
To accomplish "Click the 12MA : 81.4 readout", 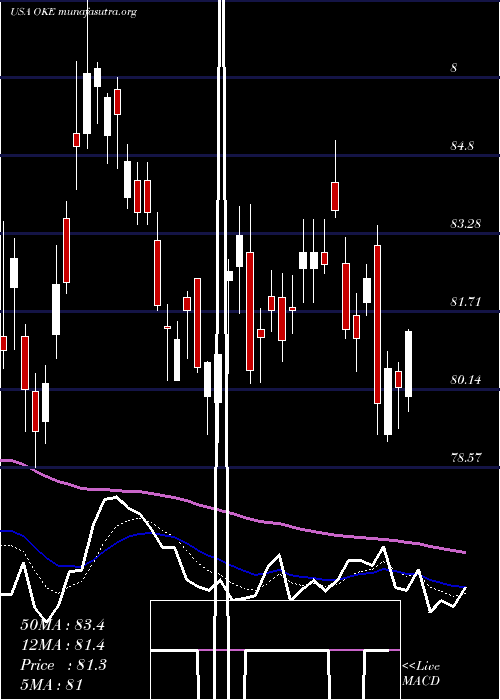I will [x=62, y=645].
